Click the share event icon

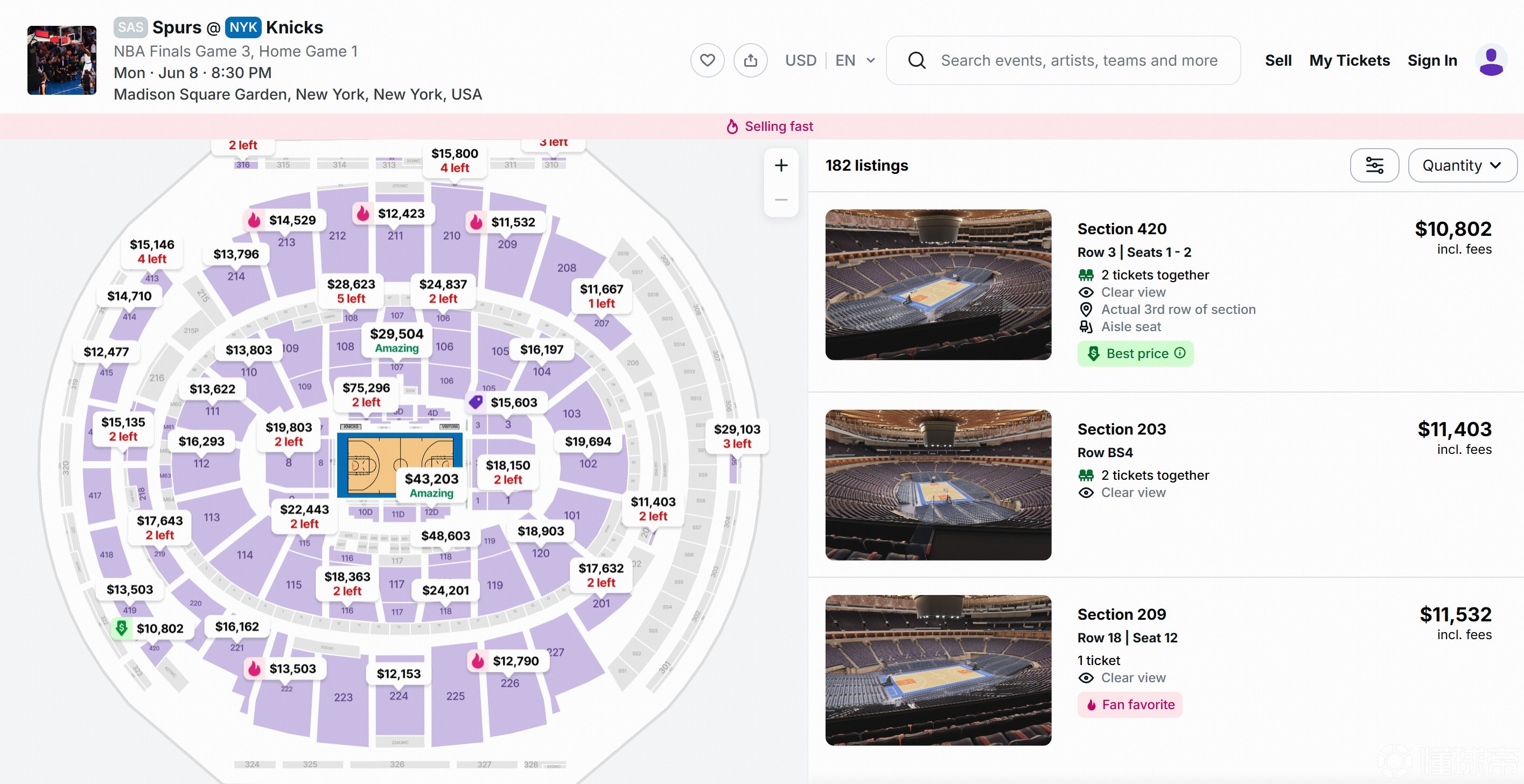pos(750,60)
